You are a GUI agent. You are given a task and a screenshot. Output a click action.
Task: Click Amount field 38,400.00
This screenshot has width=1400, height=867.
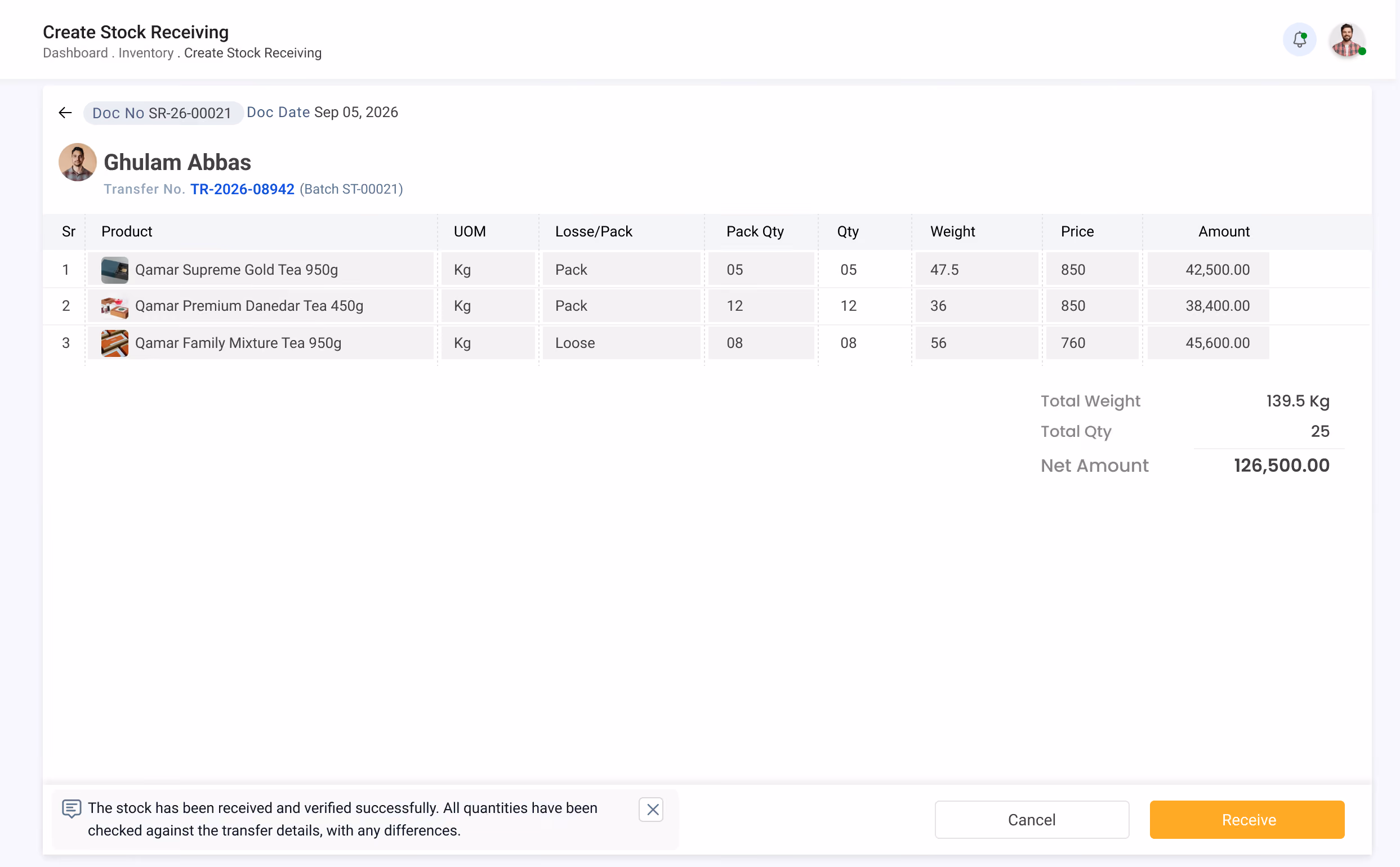[x=1208, y=306]
